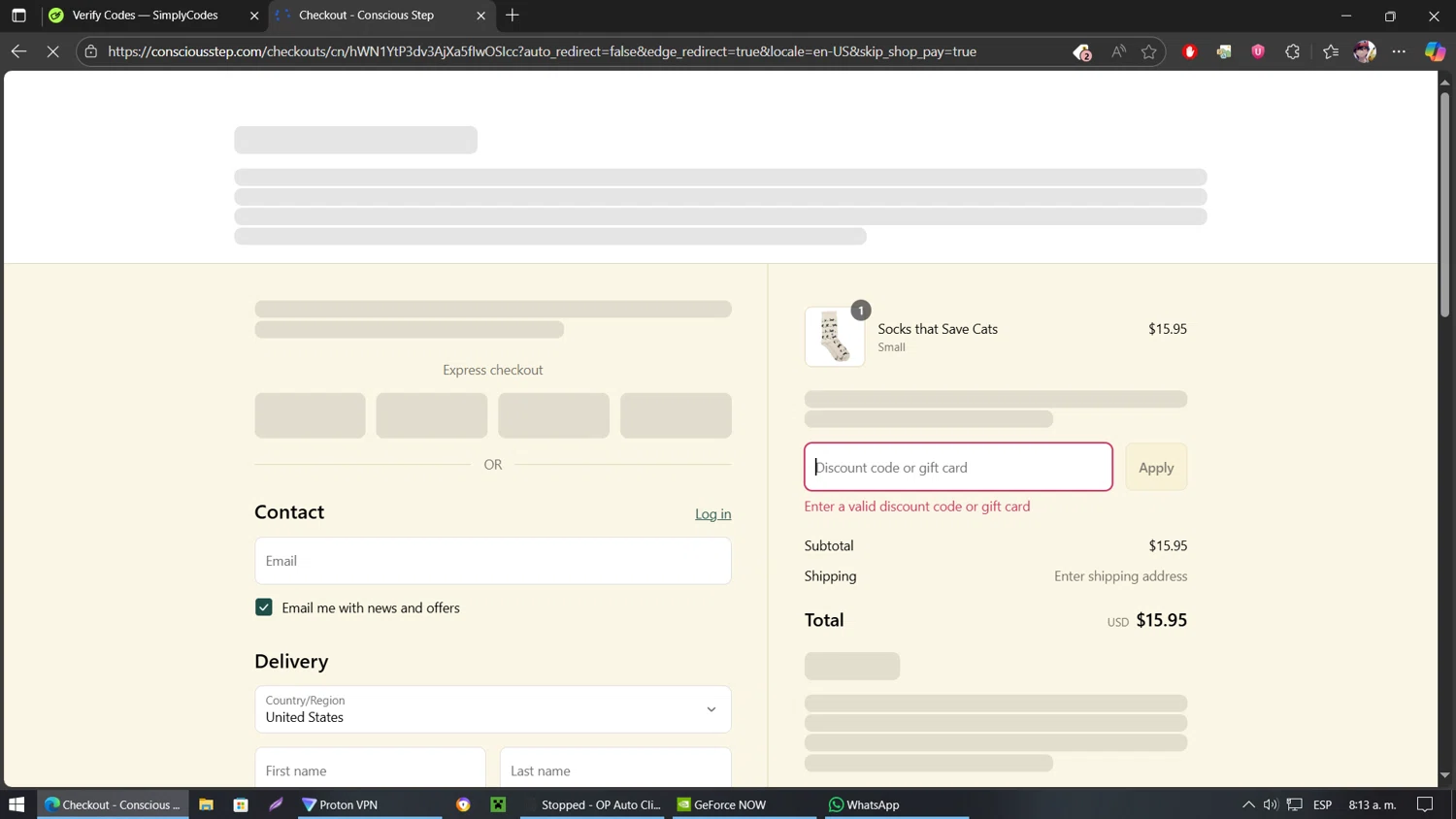Open the volume control icon
1456x819 pixels.
(1271, 804)
